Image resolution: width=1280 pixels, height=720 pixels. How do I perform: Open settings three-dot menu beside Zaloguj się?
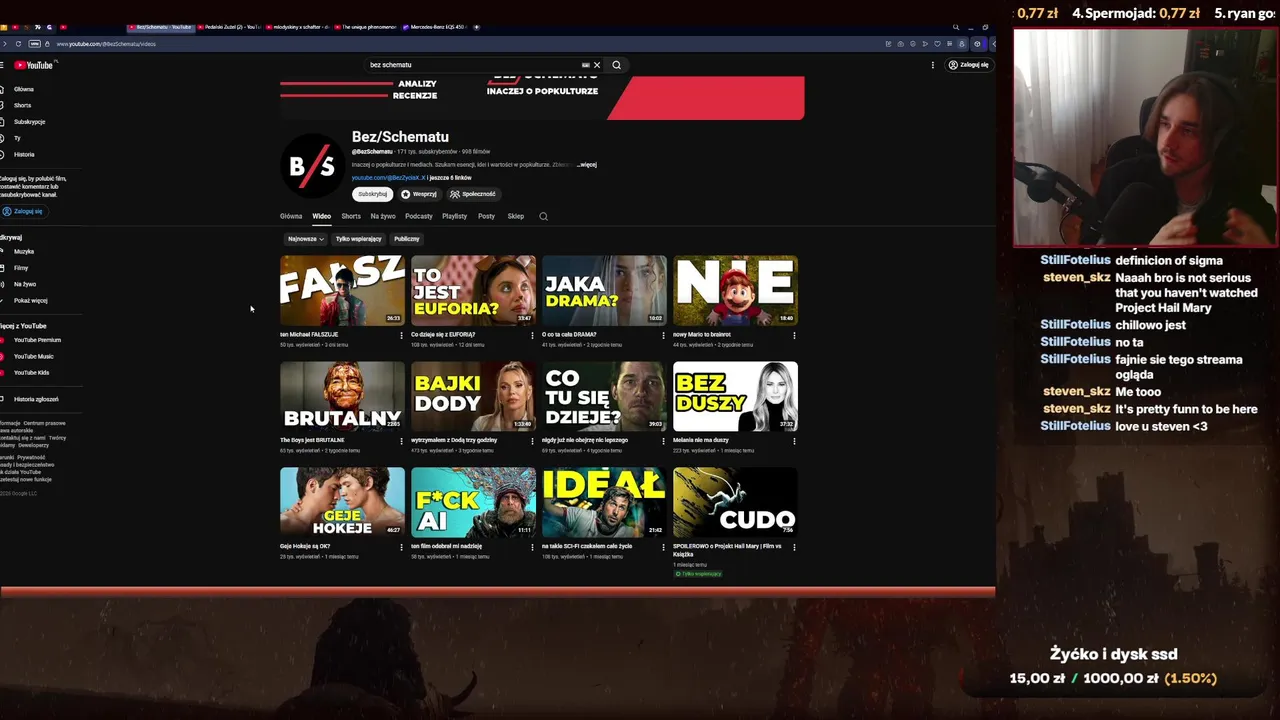click(x=933, y=65)
